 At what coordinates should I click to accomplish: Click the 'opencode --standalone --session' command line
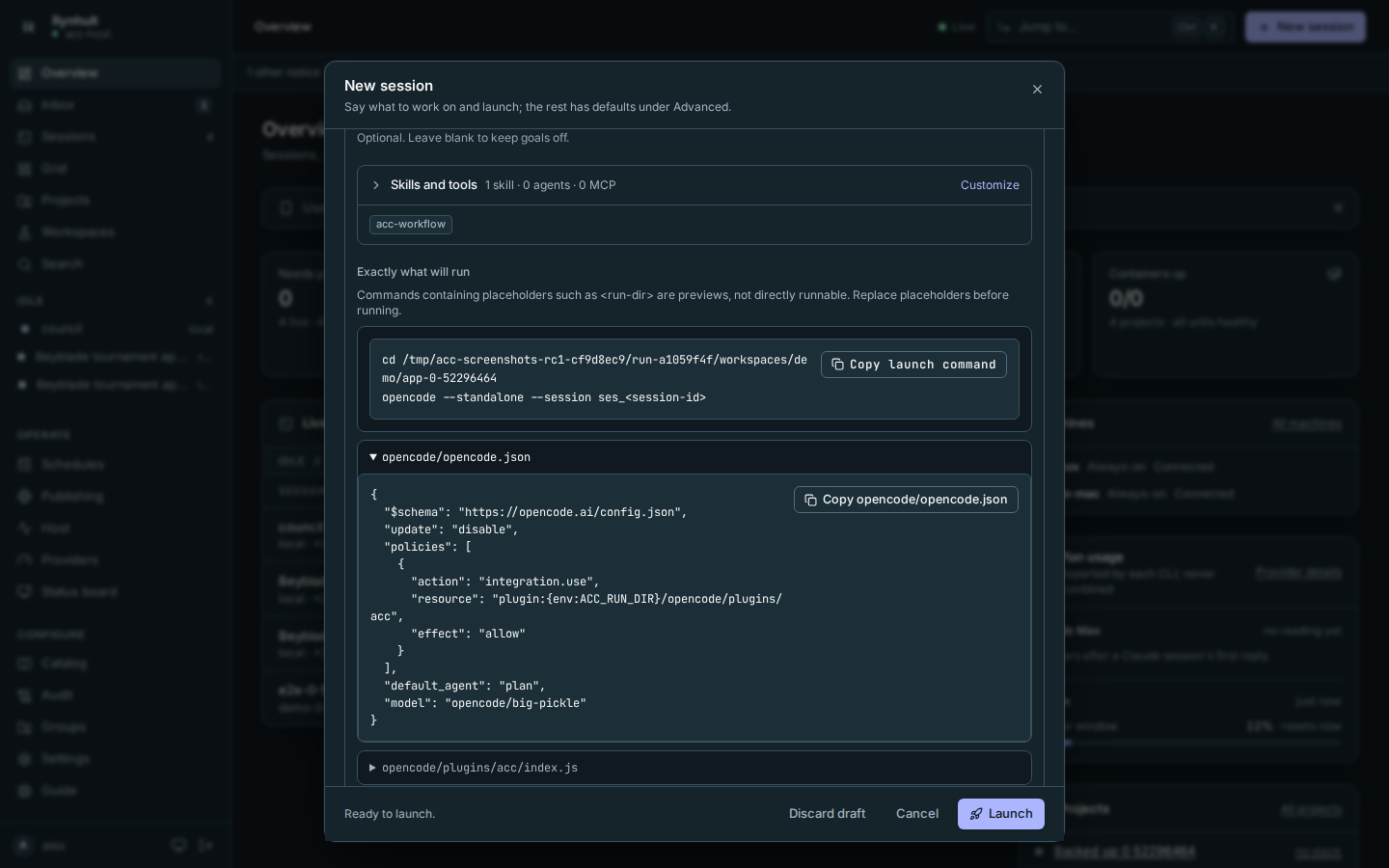point(544,397)
